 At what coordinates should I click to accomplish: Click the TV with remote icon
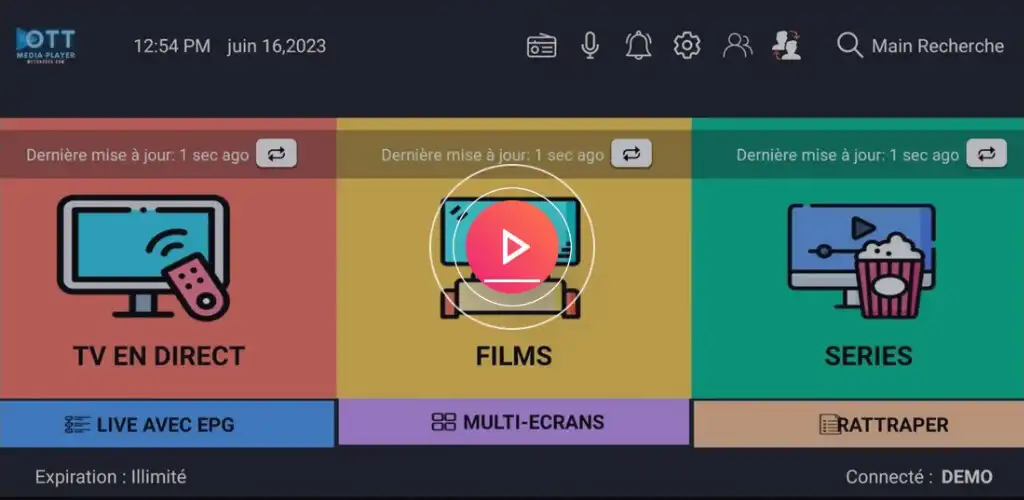click(144, 258)
